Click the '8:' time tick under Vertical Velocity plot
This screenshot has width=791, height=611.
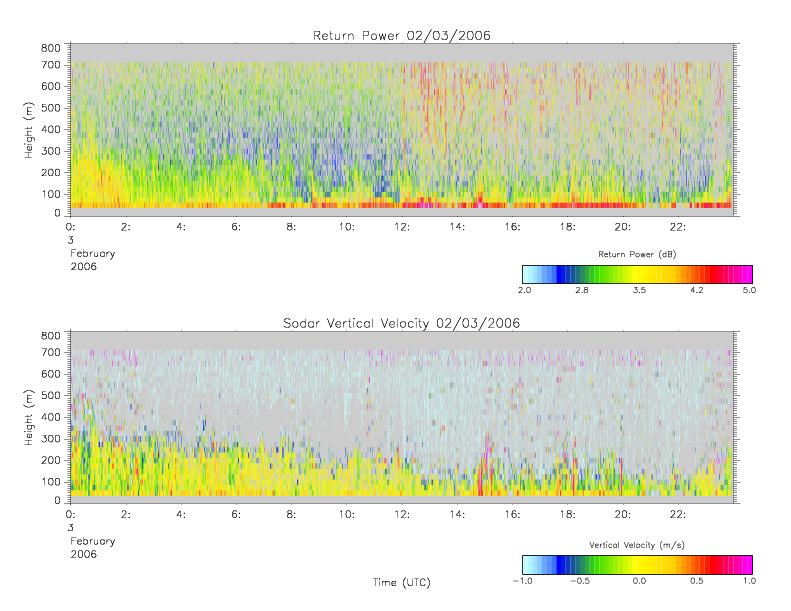291,514
